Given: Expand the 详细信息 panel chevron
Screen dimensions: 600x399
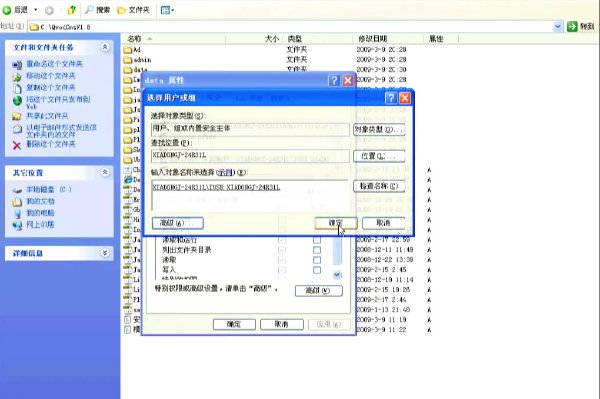Looking at the screenshot, I should coord(105,253).
